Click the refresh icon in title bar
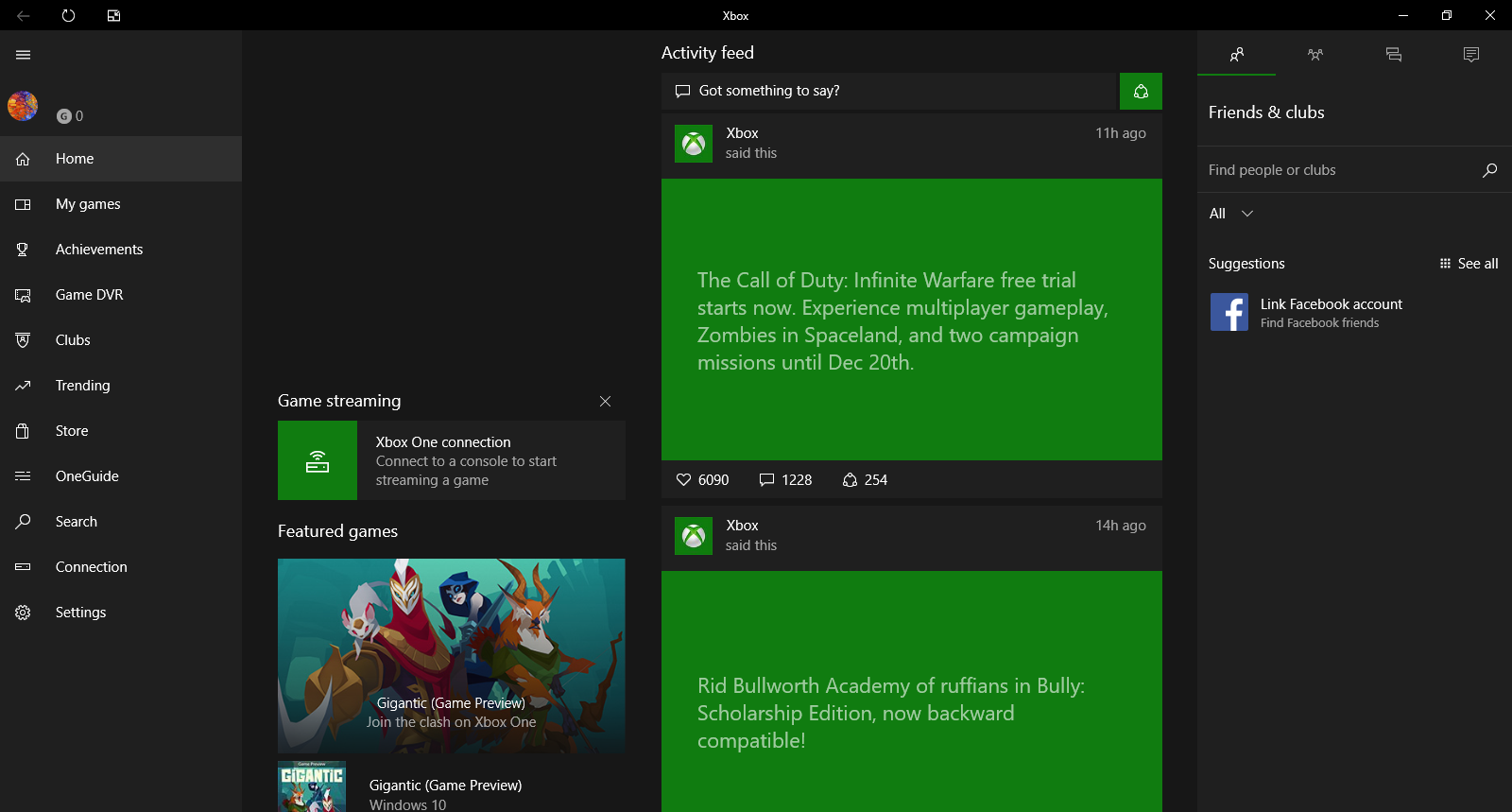 click(68, 15)
